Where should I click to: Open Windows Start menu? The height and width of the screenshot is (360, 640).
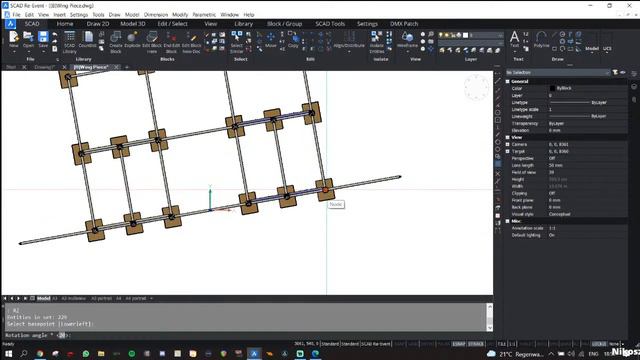click(x=8, y=353)
